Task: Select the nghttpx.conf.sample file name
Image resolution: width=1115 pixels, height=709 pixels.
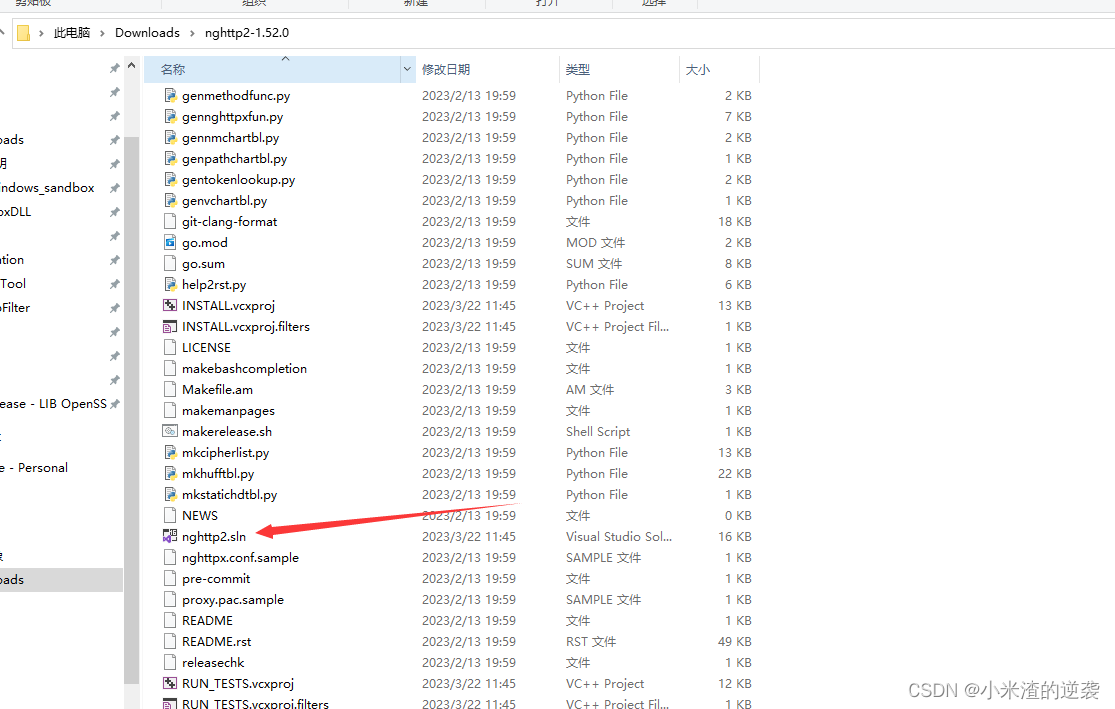Action: coord(240,558)
